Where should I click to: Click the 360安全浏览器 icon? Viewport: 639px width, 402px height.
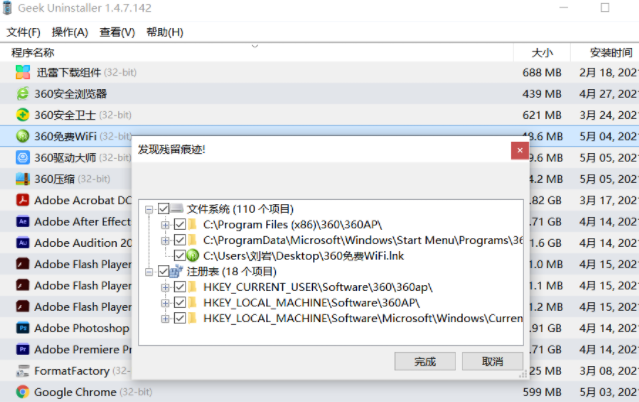coord(23,94)
